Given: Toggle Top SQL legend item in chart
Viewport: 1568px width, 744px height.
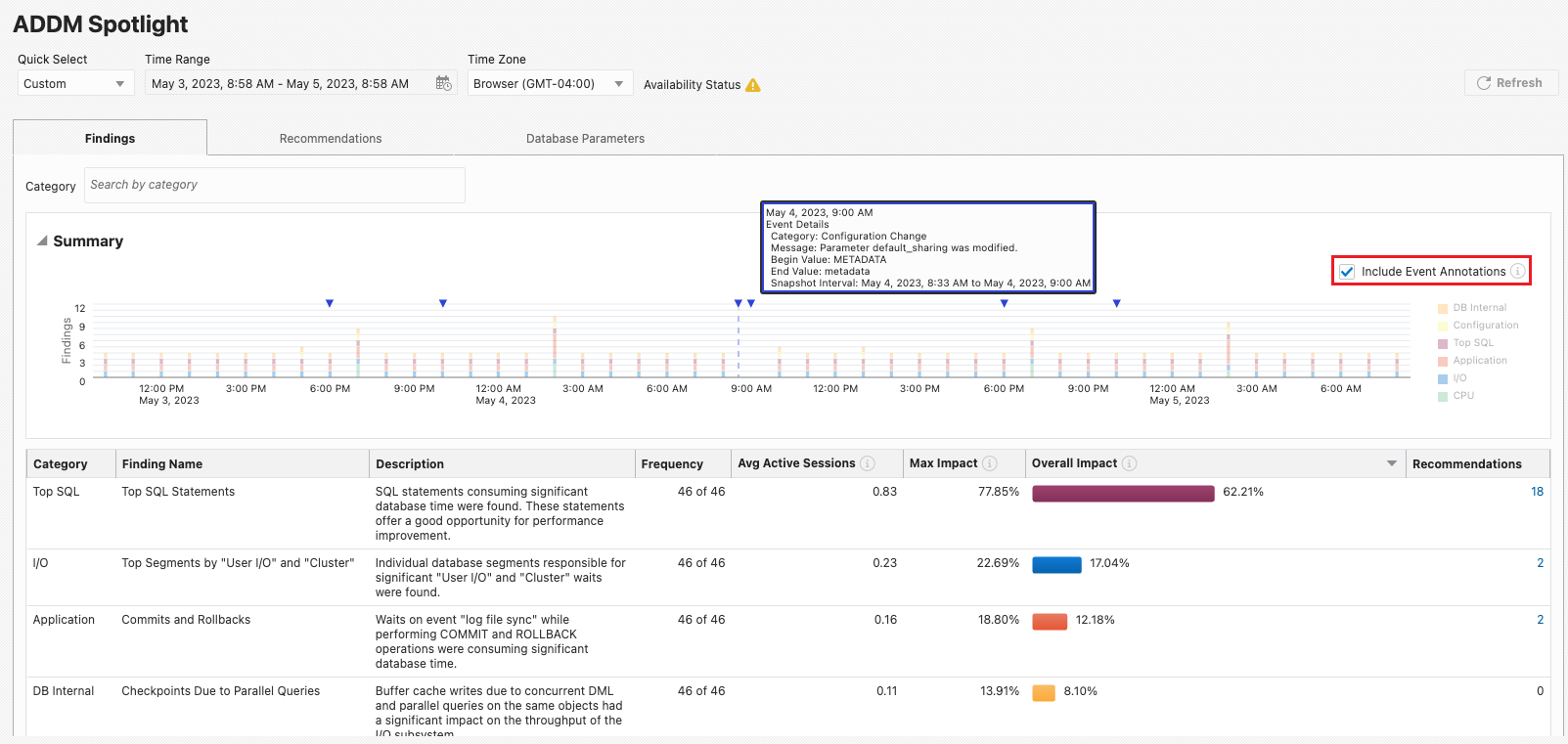Looking at the screenshot, I should coord(1472,343).
